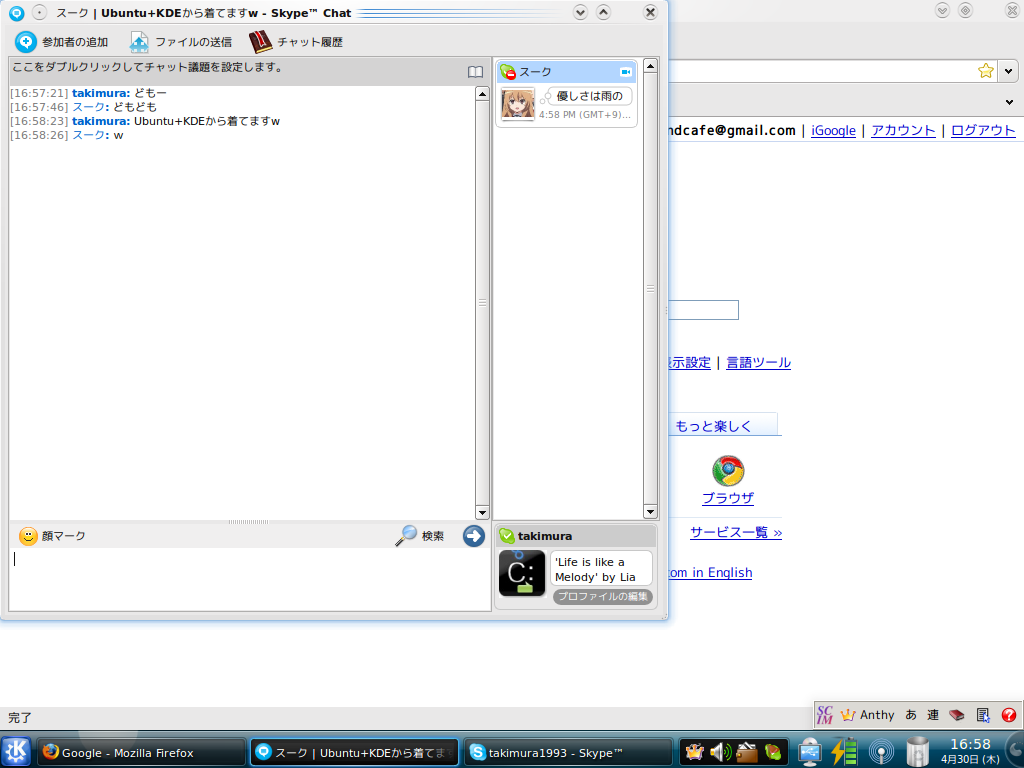Image resolution: width=1024 pixels, height=768 pixels.
Task: Click the send file icon
Action: [x=138, y=42]
